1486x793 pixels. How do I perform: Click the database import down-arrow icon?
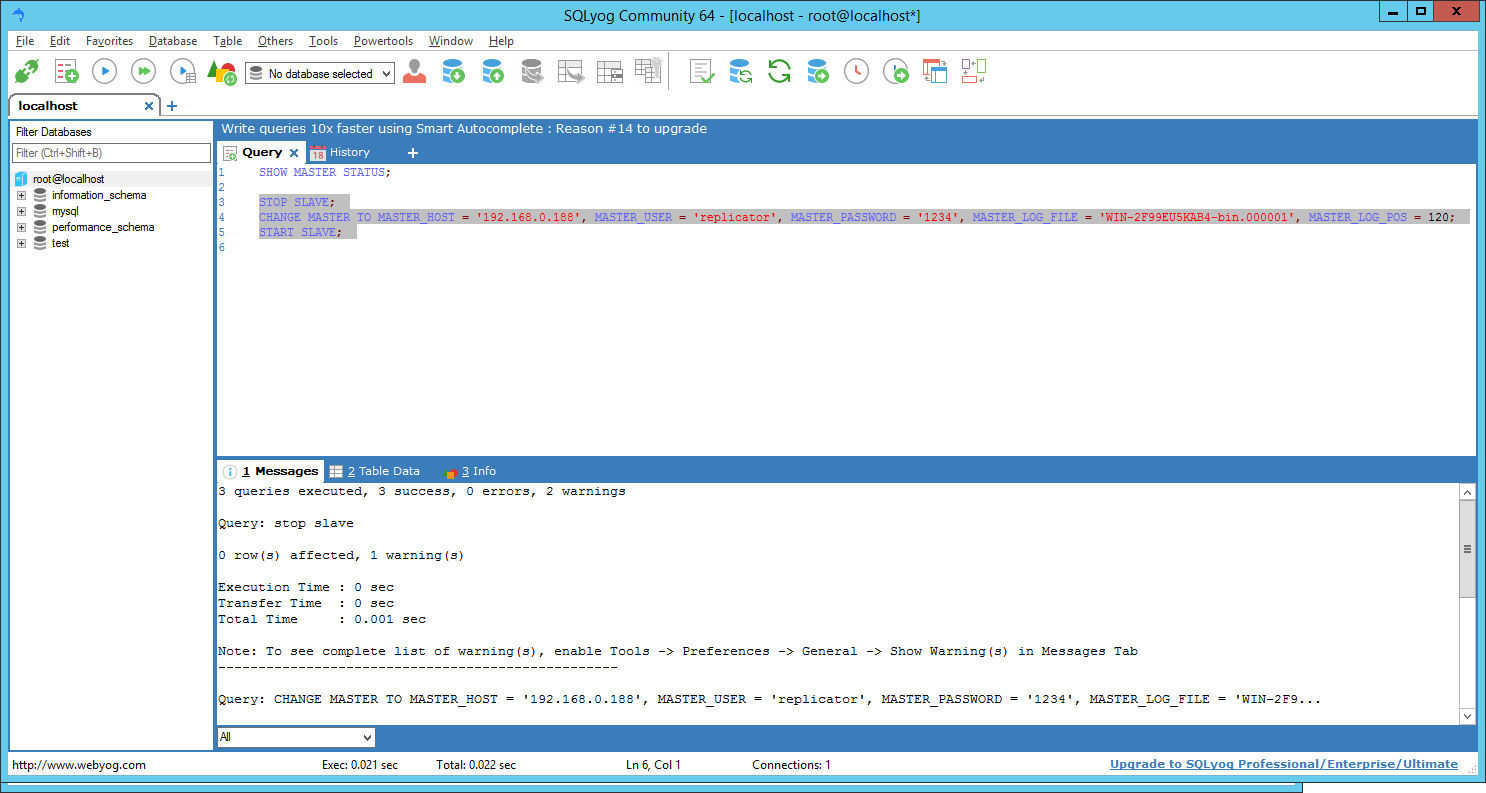coord(453,72)
